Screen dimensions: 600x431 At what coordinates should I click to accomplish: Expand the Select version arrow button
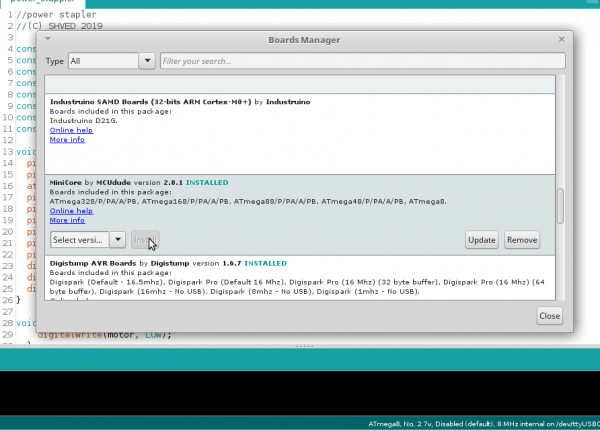click(x=118, y=240)
